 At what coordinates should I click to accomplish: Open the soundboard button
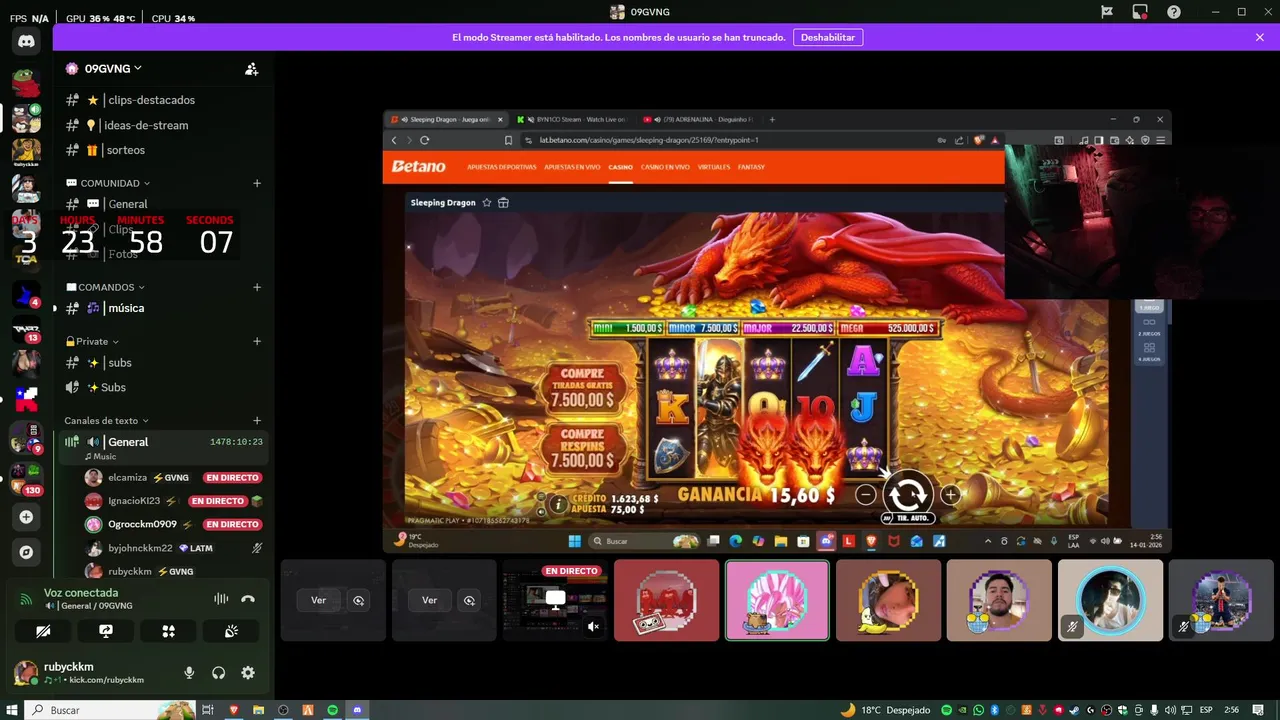231,631
